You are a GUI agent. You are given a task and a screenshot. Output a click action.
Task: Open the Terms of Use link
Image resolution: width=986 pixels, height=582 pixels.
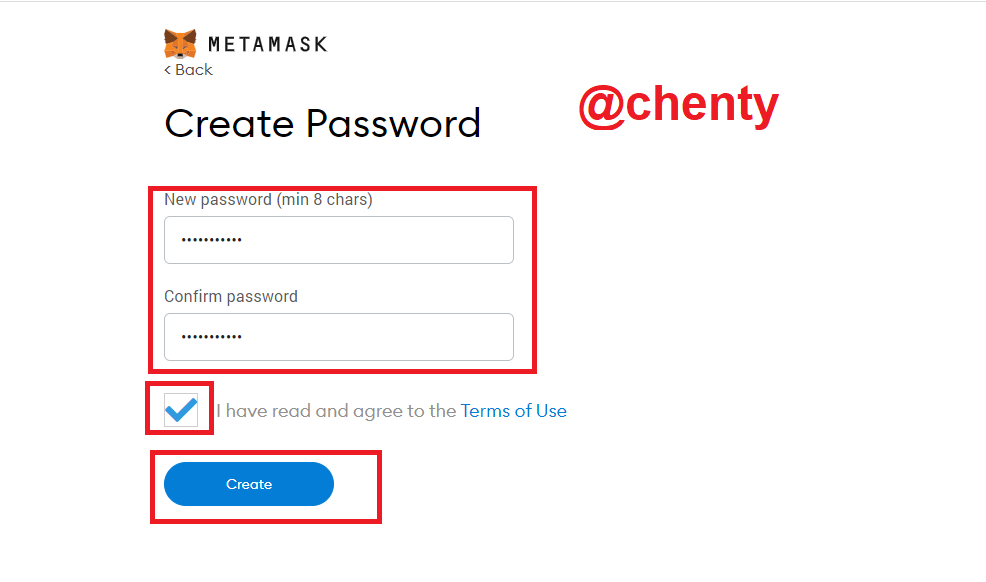pyautogui.click(x=513, y=411)
